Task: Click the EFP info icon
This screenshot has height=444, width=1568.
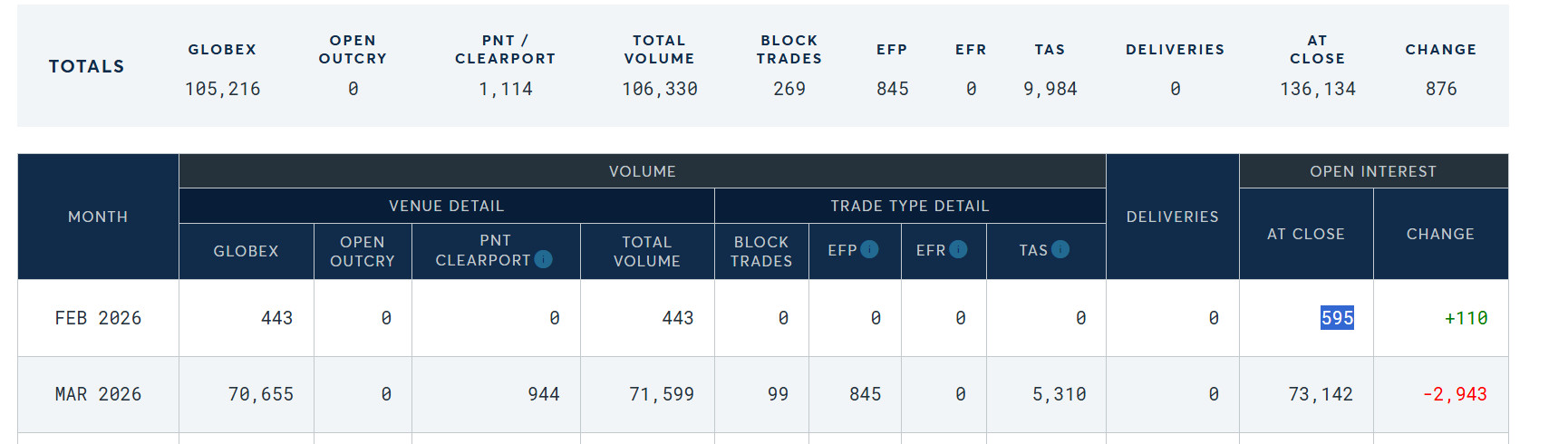Action: 869,249
